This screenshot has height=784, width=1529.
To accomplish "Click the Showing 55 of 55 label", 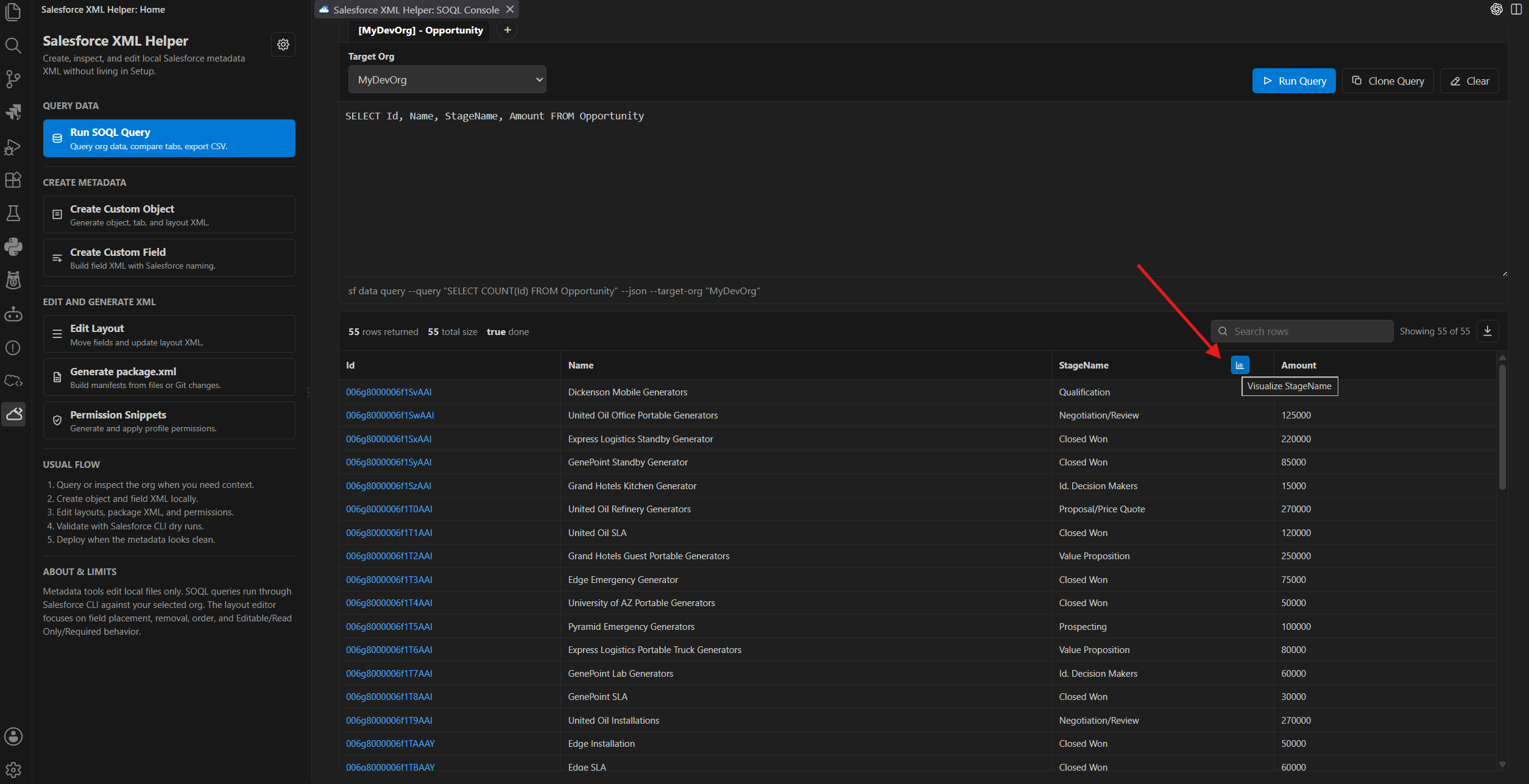I will pyautogui.click(x=1435, y=331).
